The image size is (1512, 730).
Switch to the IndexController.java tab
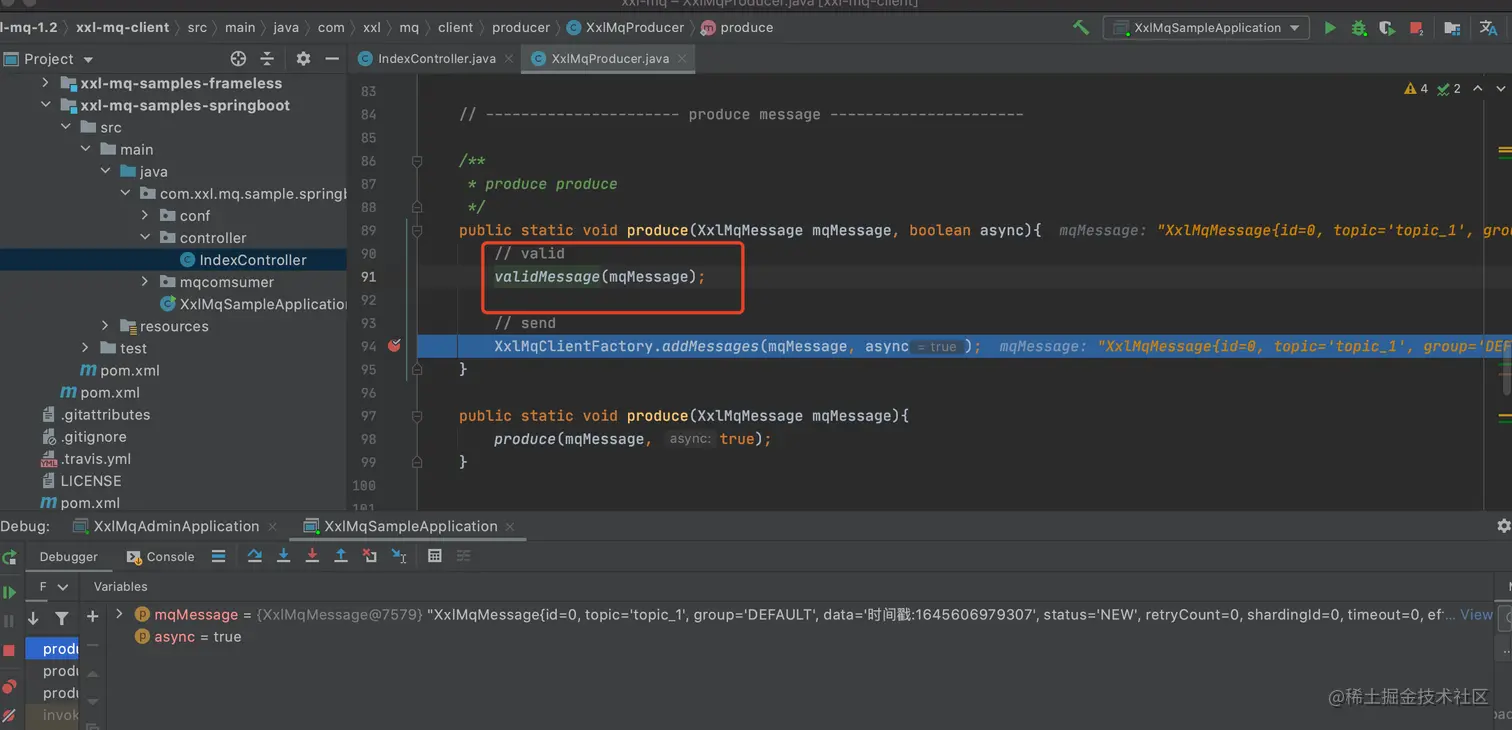point(436,59)
